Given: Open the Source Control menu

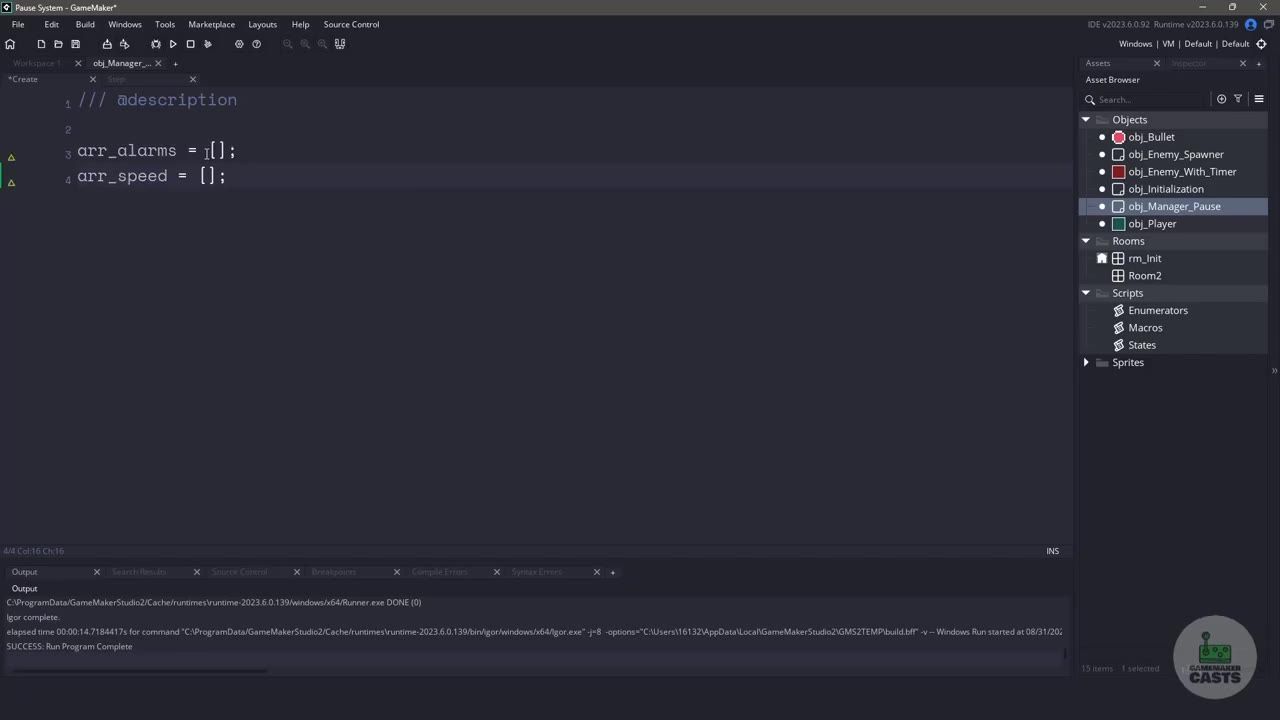Looking at the screenshot, I should click(351, 24).
